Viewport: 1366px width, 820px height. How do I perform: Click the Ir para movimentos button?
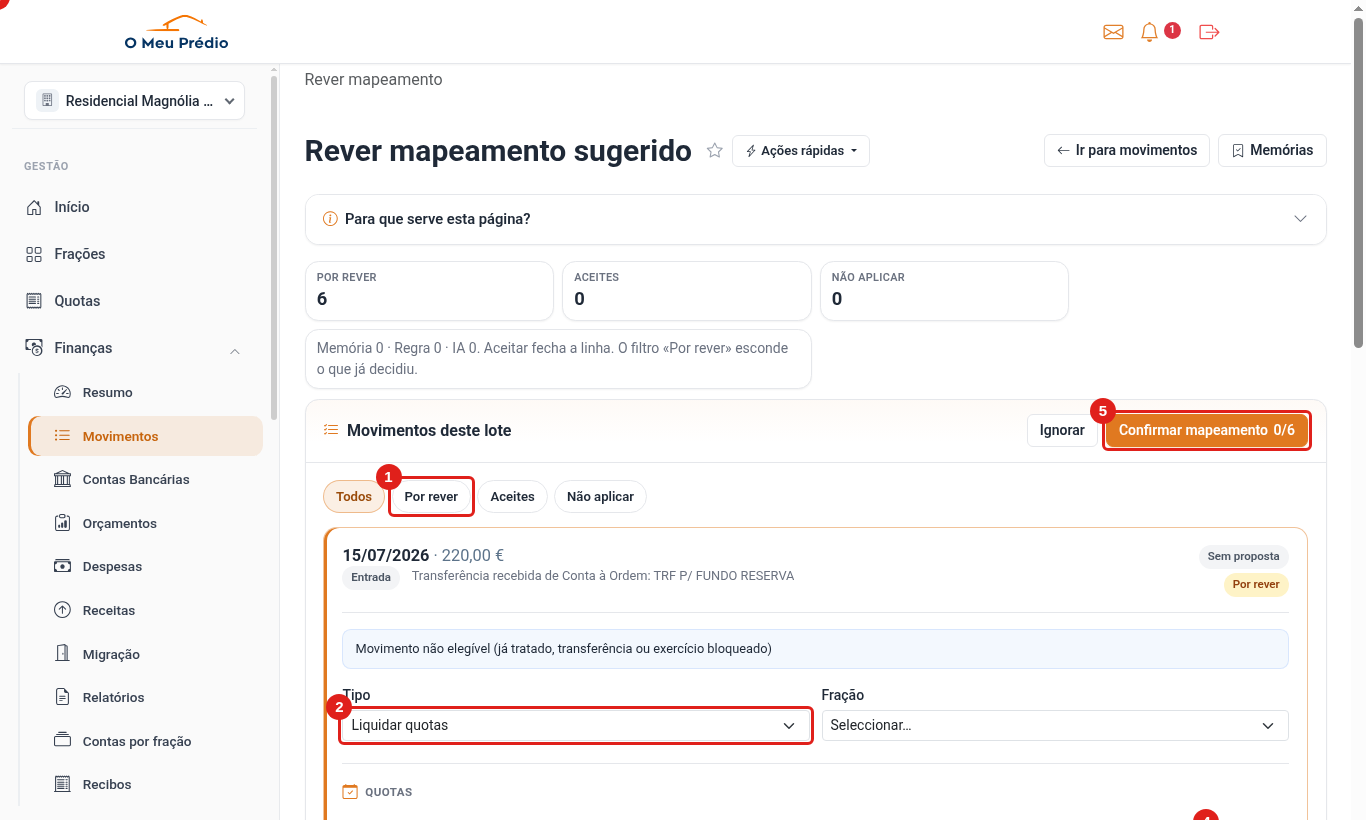(x=1127, y=150)
